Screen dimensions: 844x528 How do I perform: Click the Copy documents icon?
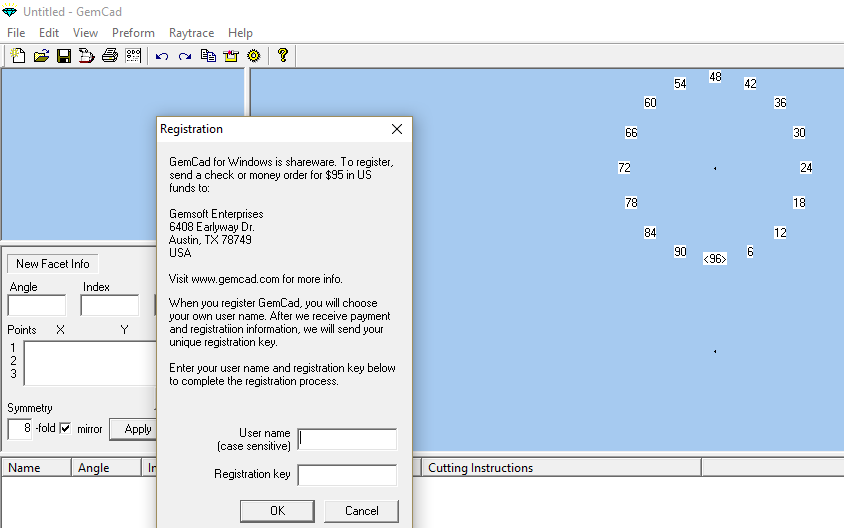click(x=208, y=55)
